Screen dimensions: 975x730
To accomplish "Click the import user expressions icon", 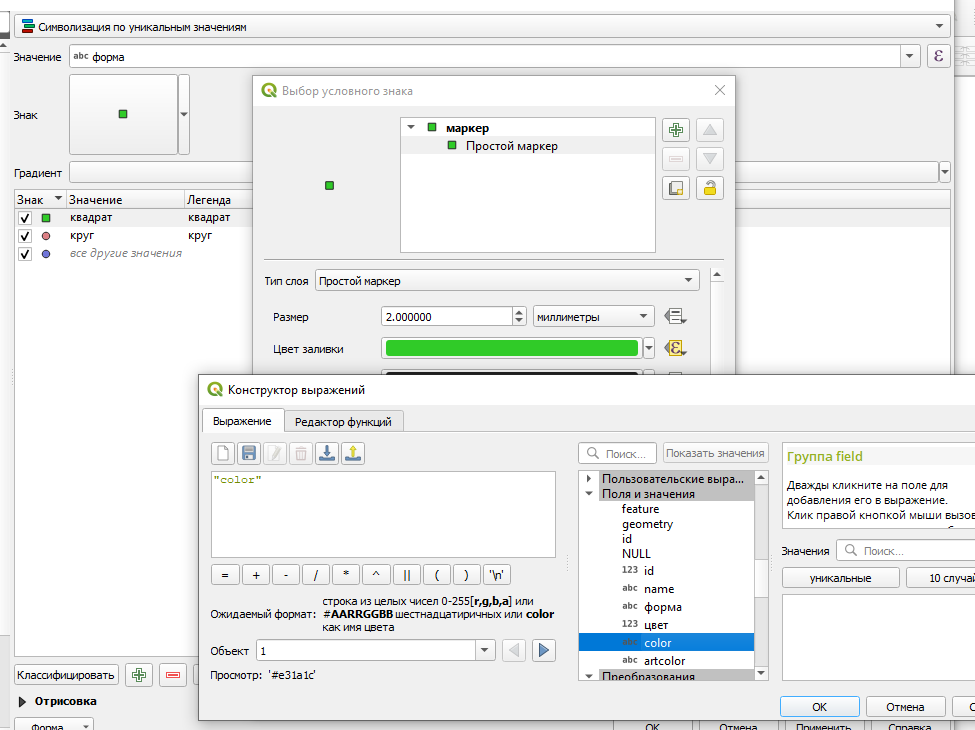I will point(327,453).
